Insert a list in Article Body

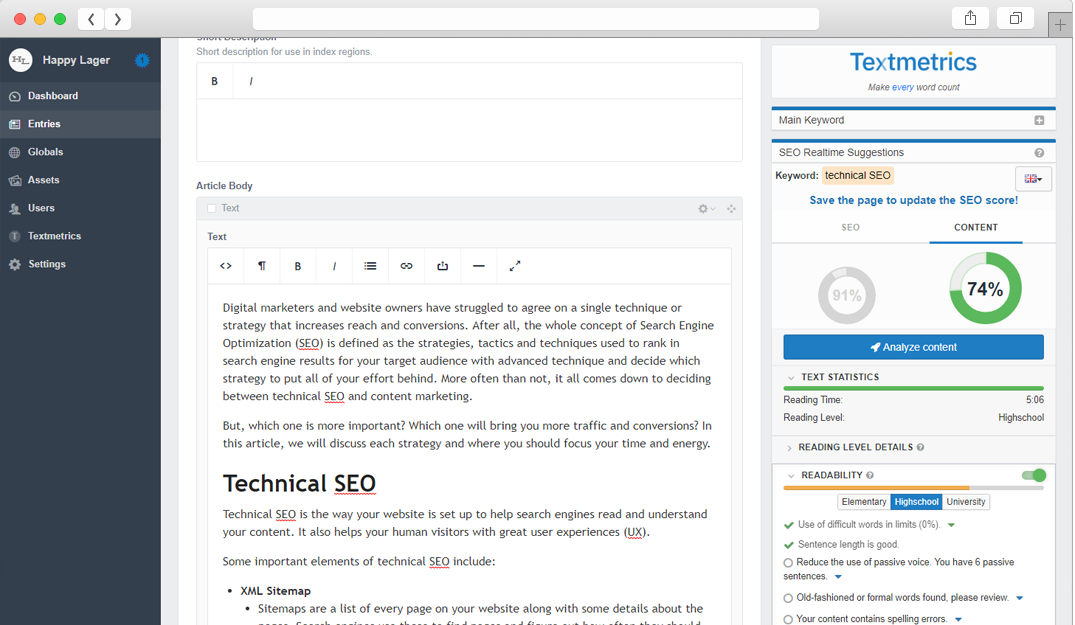coord(370,266)
